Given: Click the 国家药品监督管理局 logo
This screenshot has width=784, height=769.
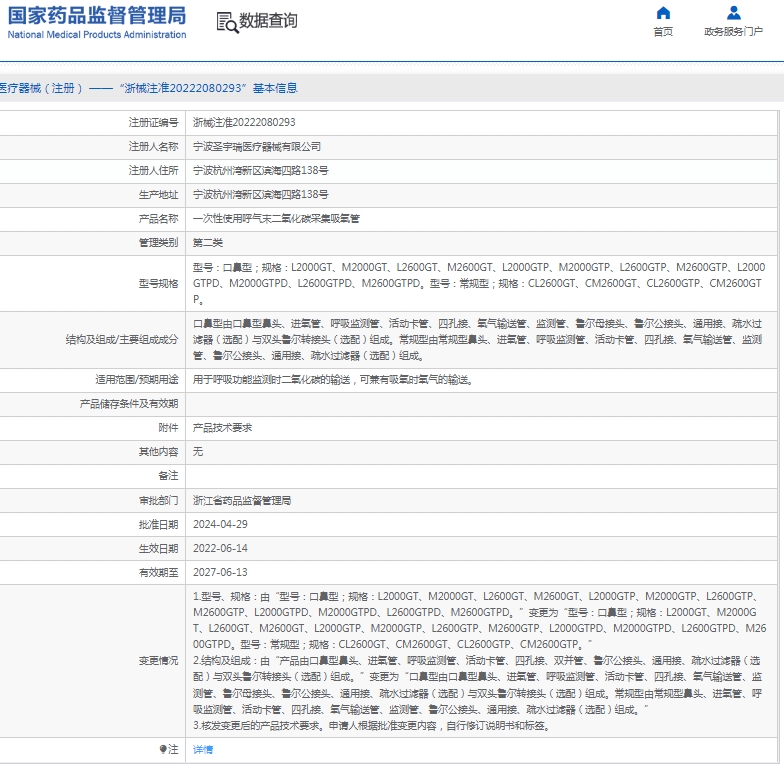Looking at the screenshot, I should [97, 22].
